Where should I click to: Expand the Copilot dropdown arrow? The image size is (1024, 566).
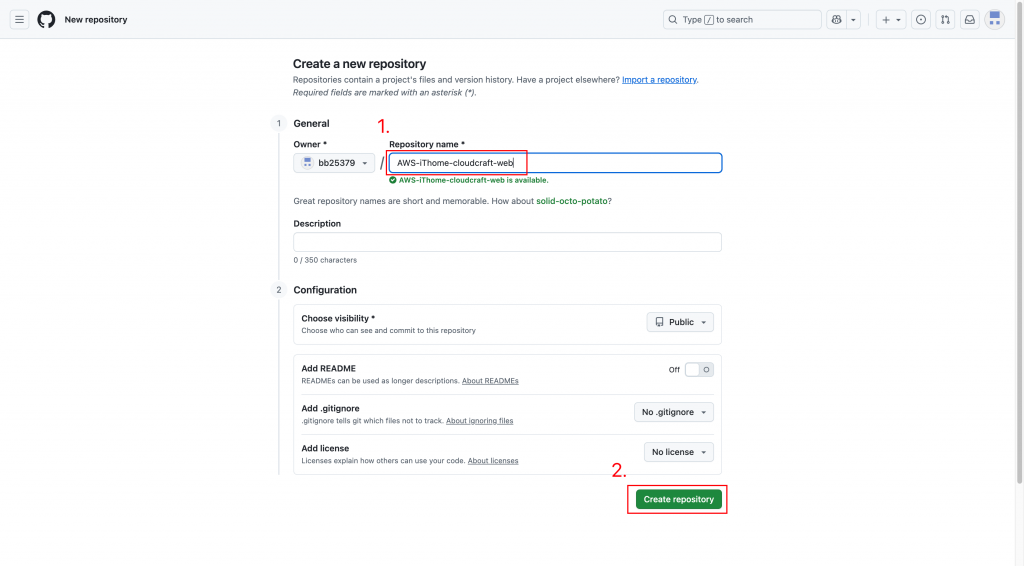(853, 19)
